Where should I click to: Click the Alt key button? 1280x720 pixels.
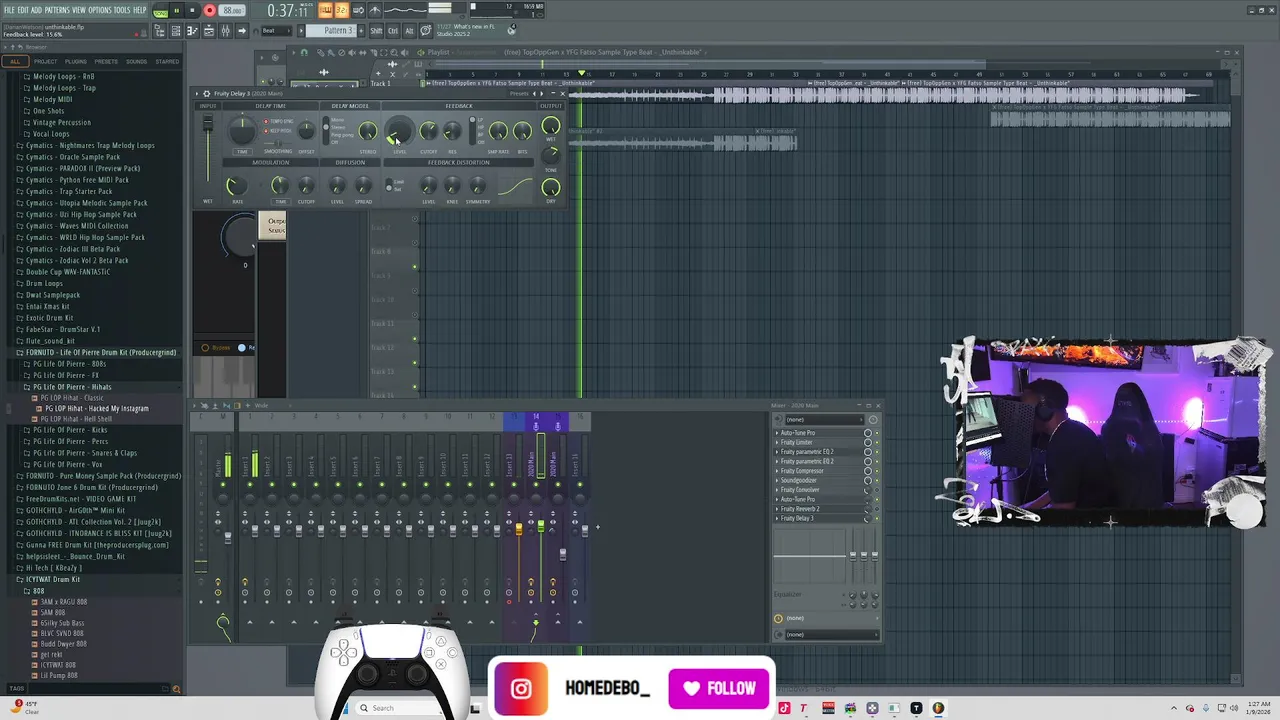[409, 31]
